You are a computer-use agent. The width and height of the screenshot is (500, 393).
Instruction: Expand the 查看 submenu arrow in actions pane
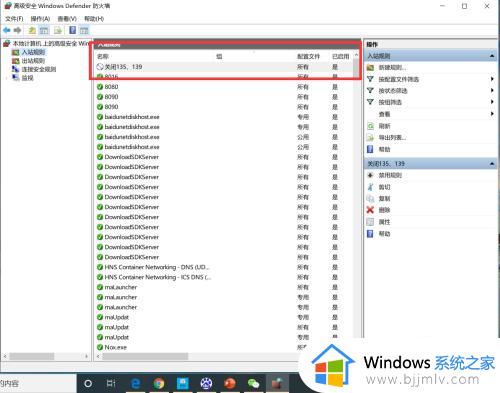tap(492, 114)
